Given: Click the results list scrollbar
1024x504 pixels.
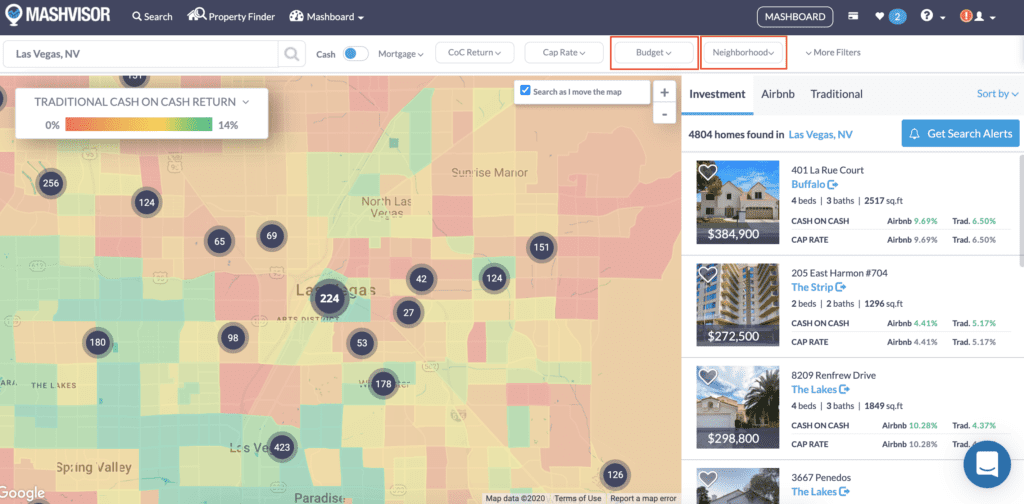Looking at the screenshot, I should click(1021, 210).
